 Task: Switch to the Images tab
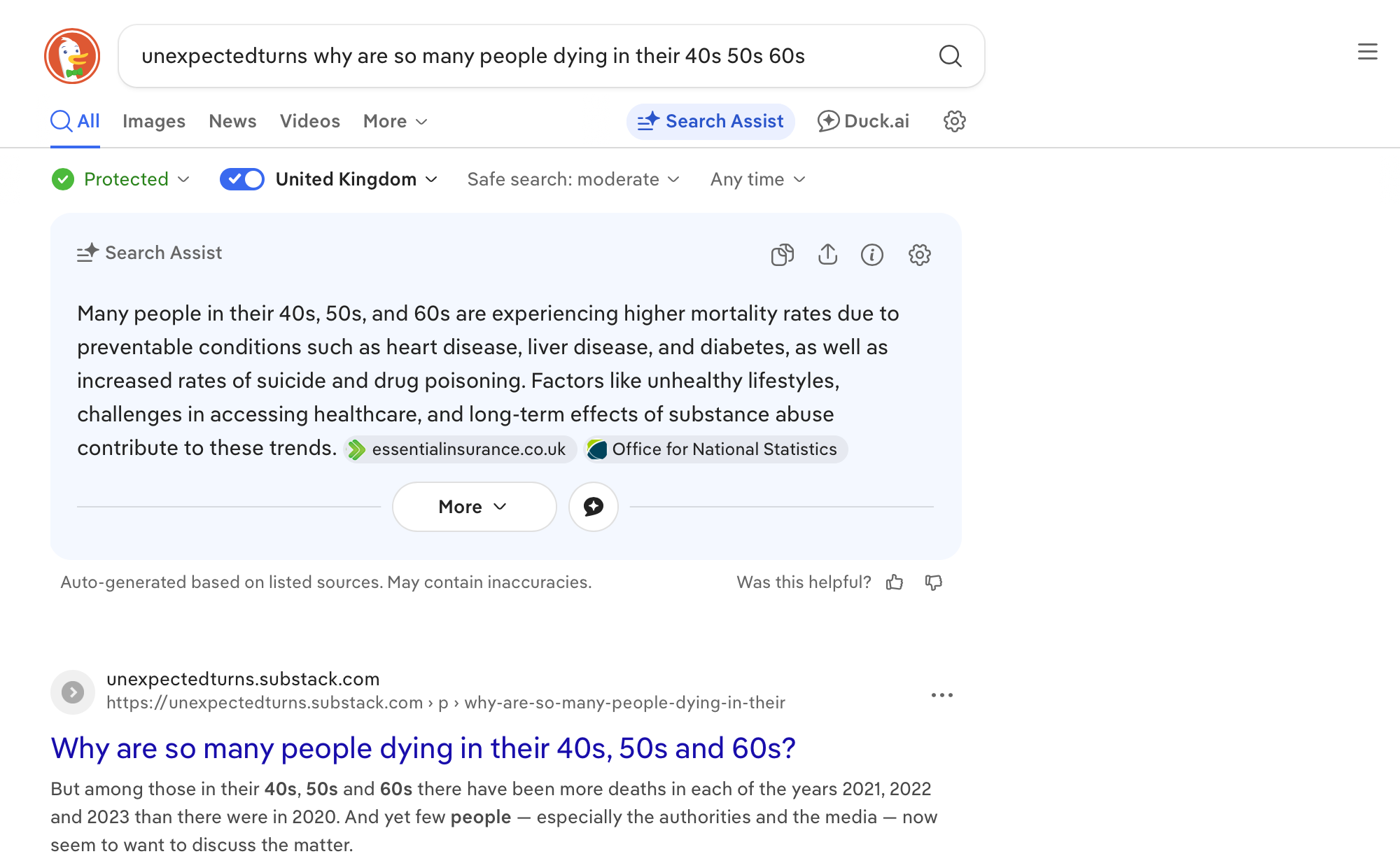point(153,121)
